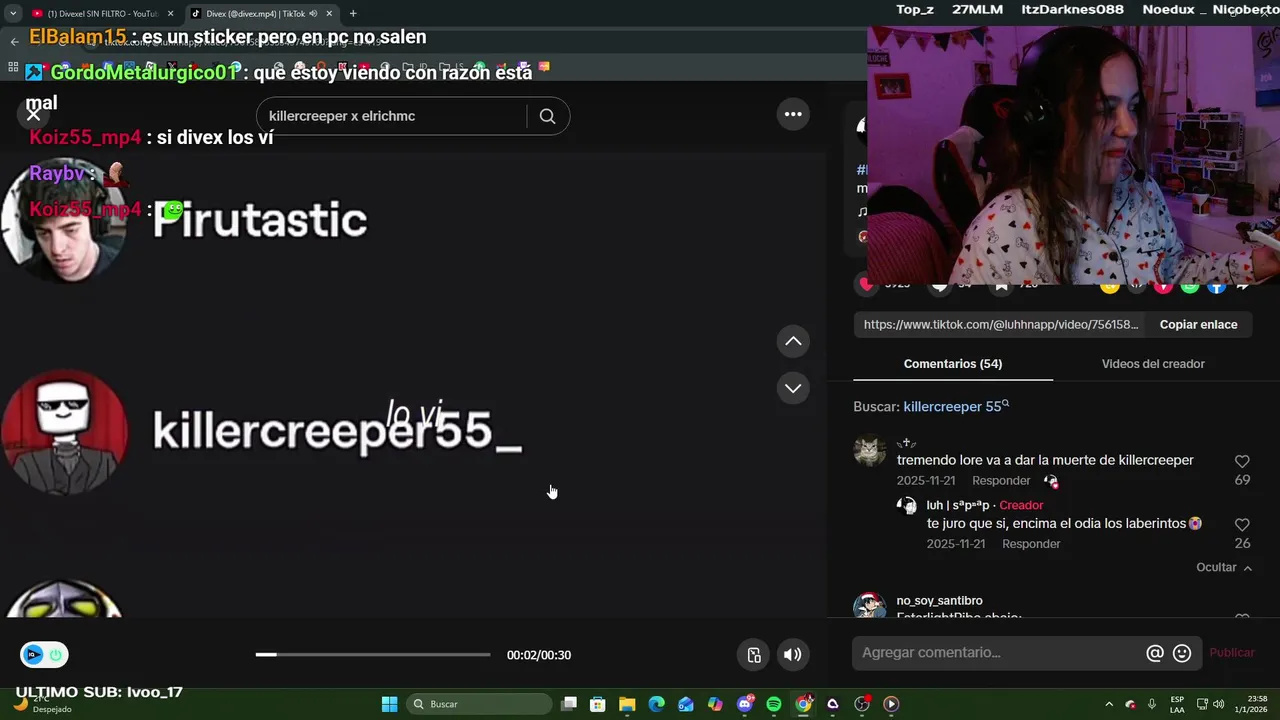Open weather widget showing Despejado
Image resolution: width=1280 pixels, height=720 pixels.
pos(44,704)
